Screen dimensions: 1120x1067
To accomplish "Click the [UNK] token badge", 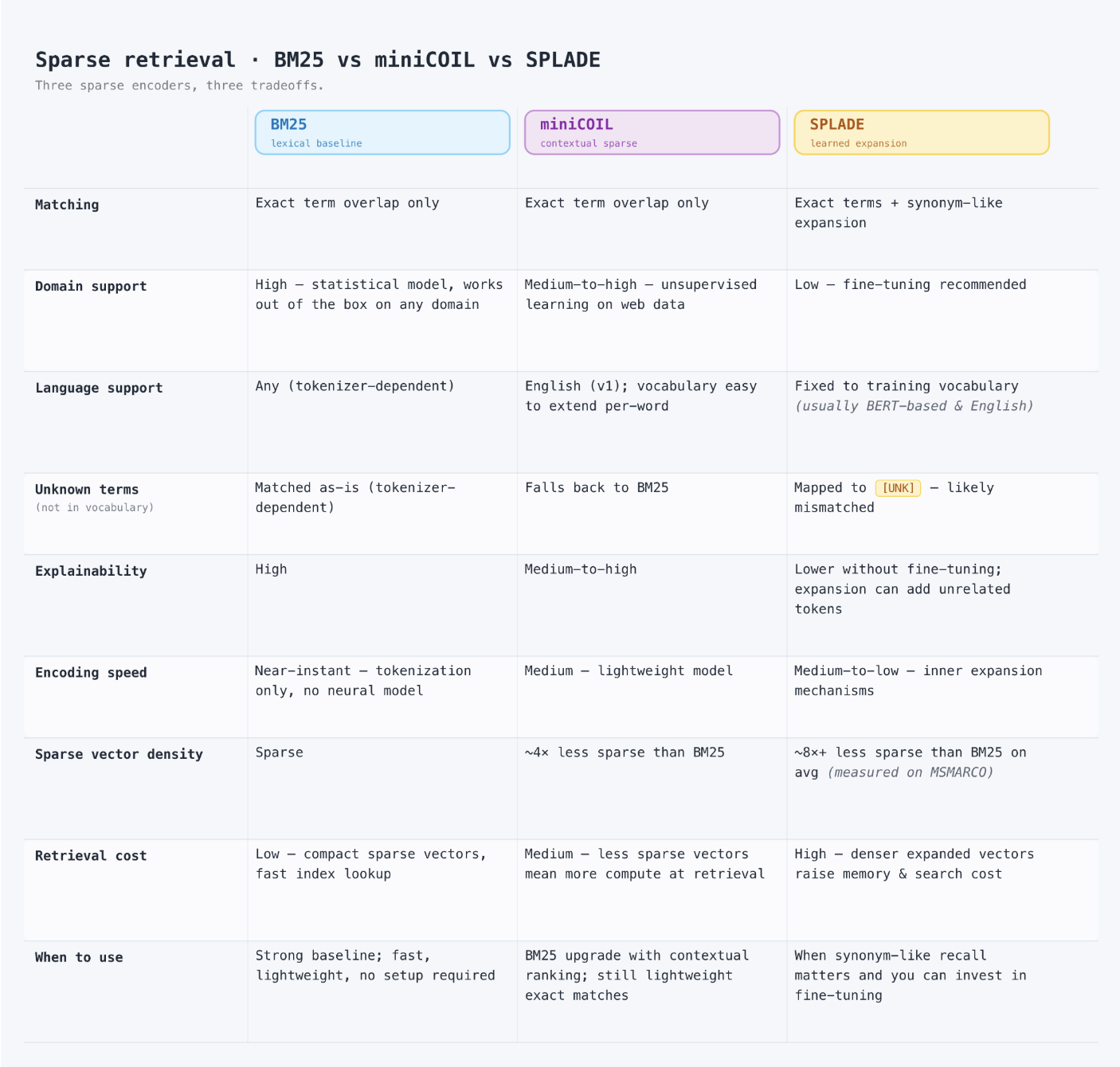I will coord(898,488).
